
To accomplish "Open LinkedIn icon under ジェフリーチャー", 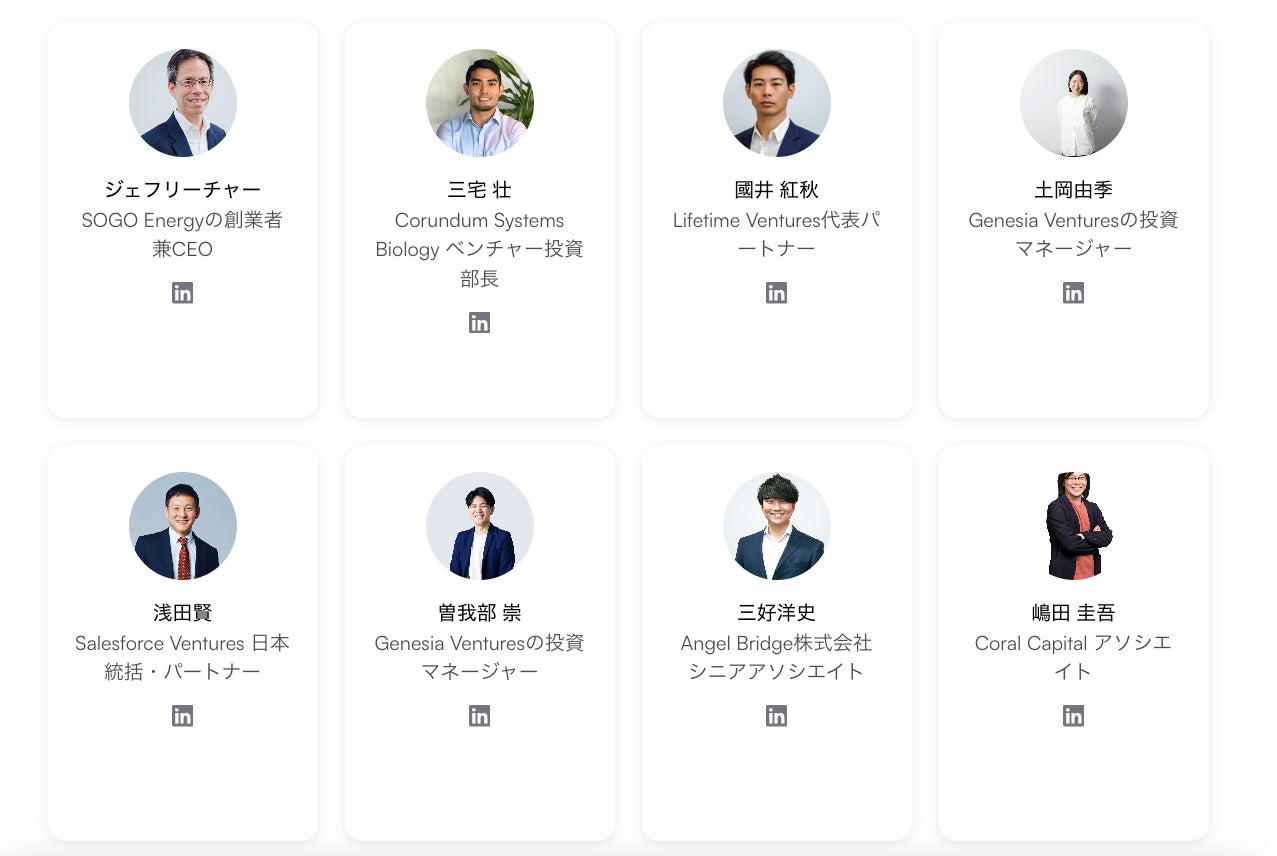I will pyautogui.click(x=182, y=293).
